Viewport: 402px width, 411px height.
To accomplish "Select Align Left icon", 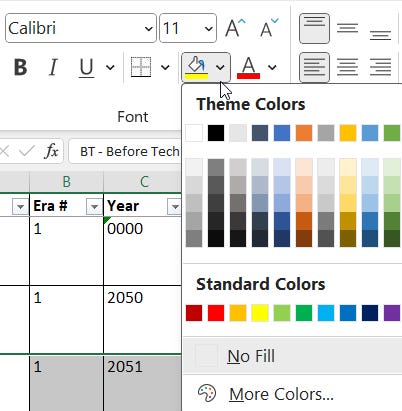I will (x=314, y=67).
